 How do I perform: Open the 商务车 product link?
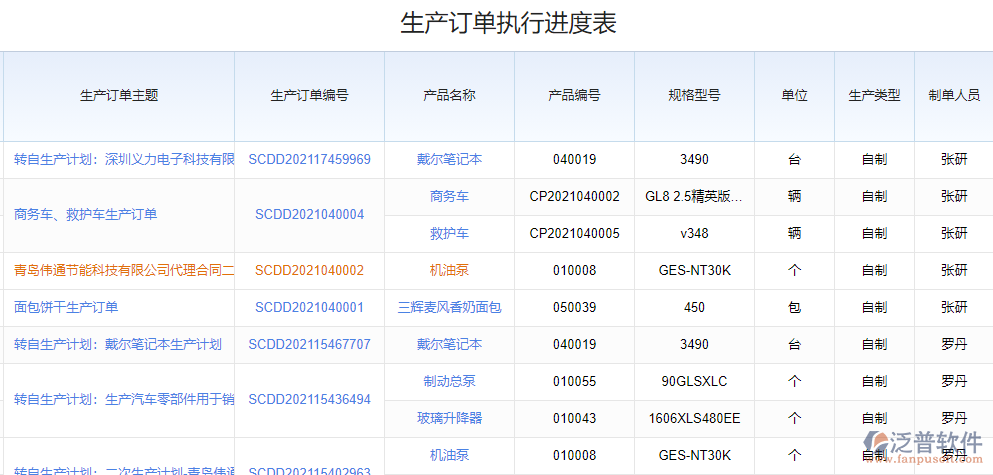point(449,196)
